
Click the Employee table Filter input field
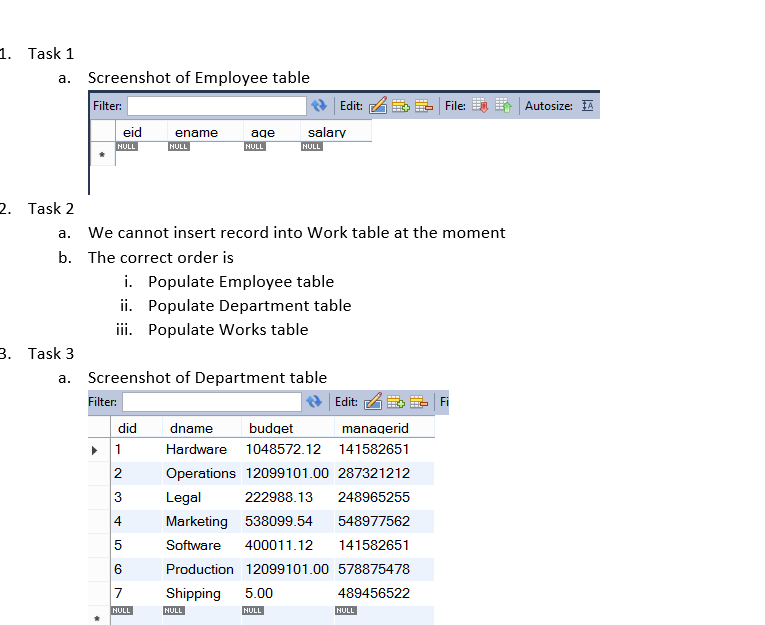tap(216, 106)
